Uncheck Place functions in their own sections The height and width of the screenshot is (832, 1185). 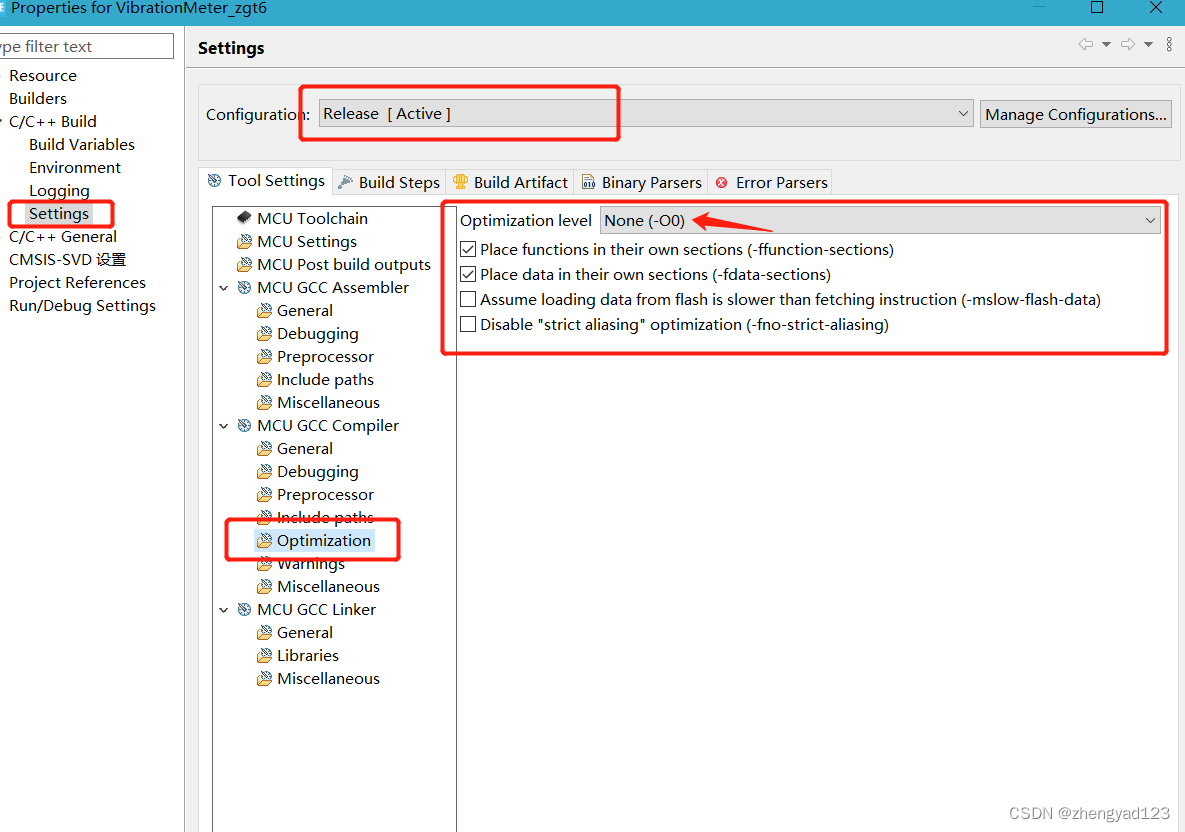[467, 249]
